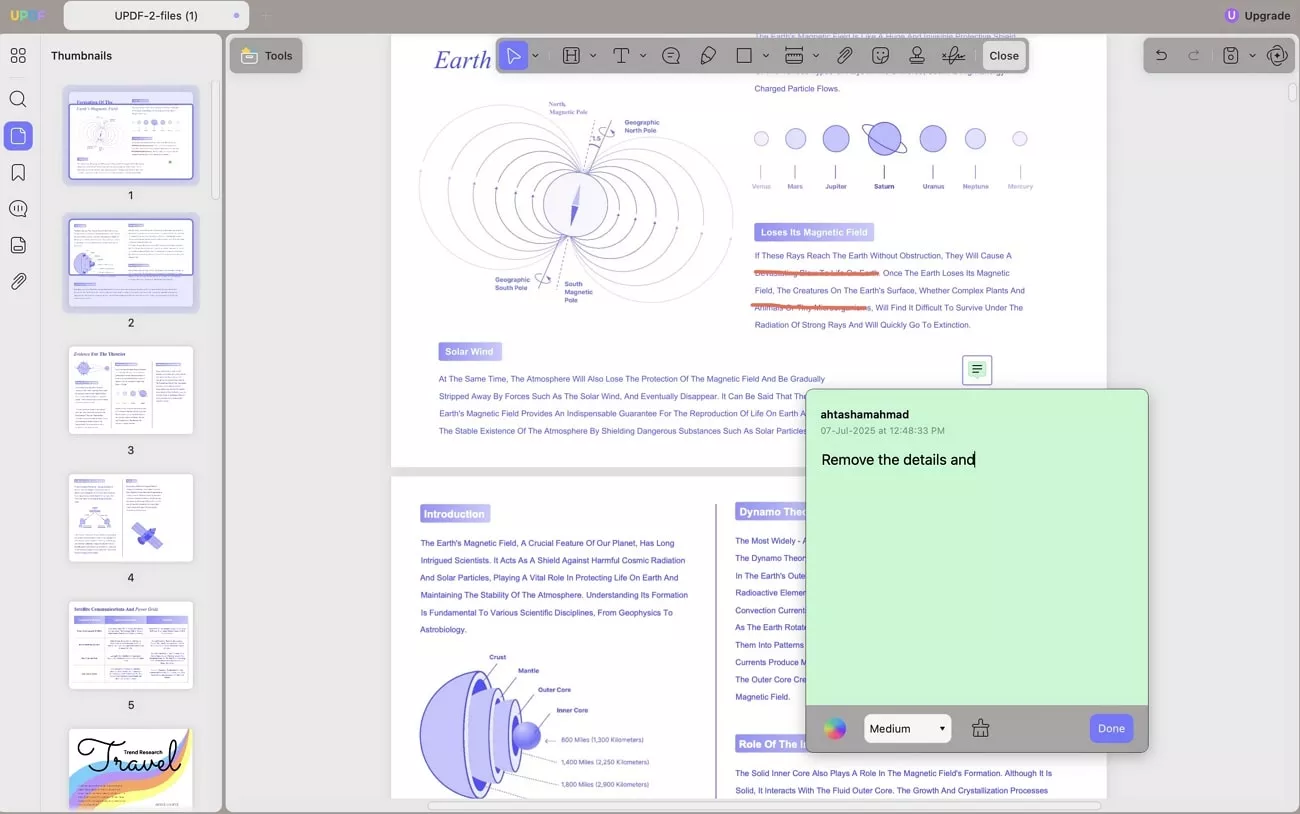Open page 5 table thumbnail

click(x=131, y=645)
